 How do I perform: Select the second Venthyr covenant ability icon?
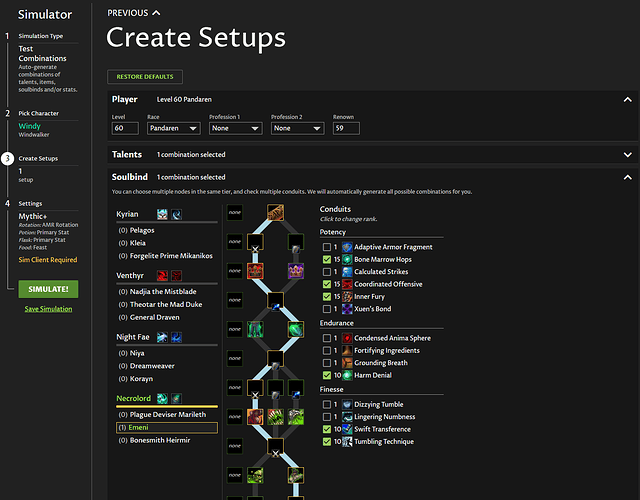[176, 276]
